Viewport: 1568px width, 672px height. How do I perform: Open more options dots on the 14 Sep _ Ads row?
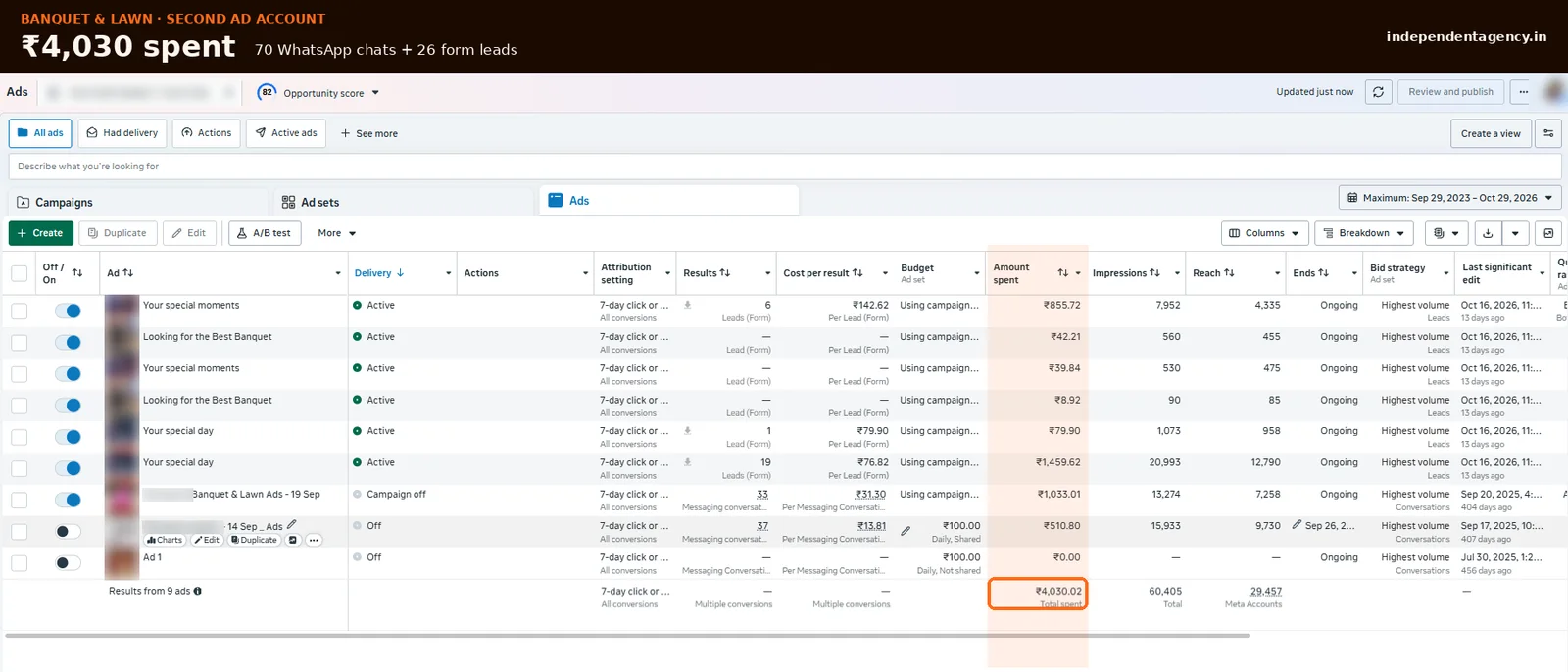click(314, 540)
